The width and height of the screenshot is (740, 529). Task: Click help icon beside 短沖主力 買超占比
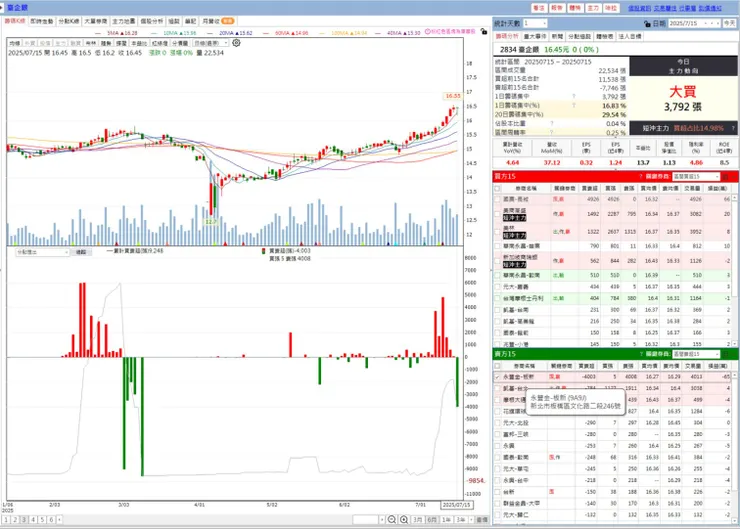coord(733,128)
